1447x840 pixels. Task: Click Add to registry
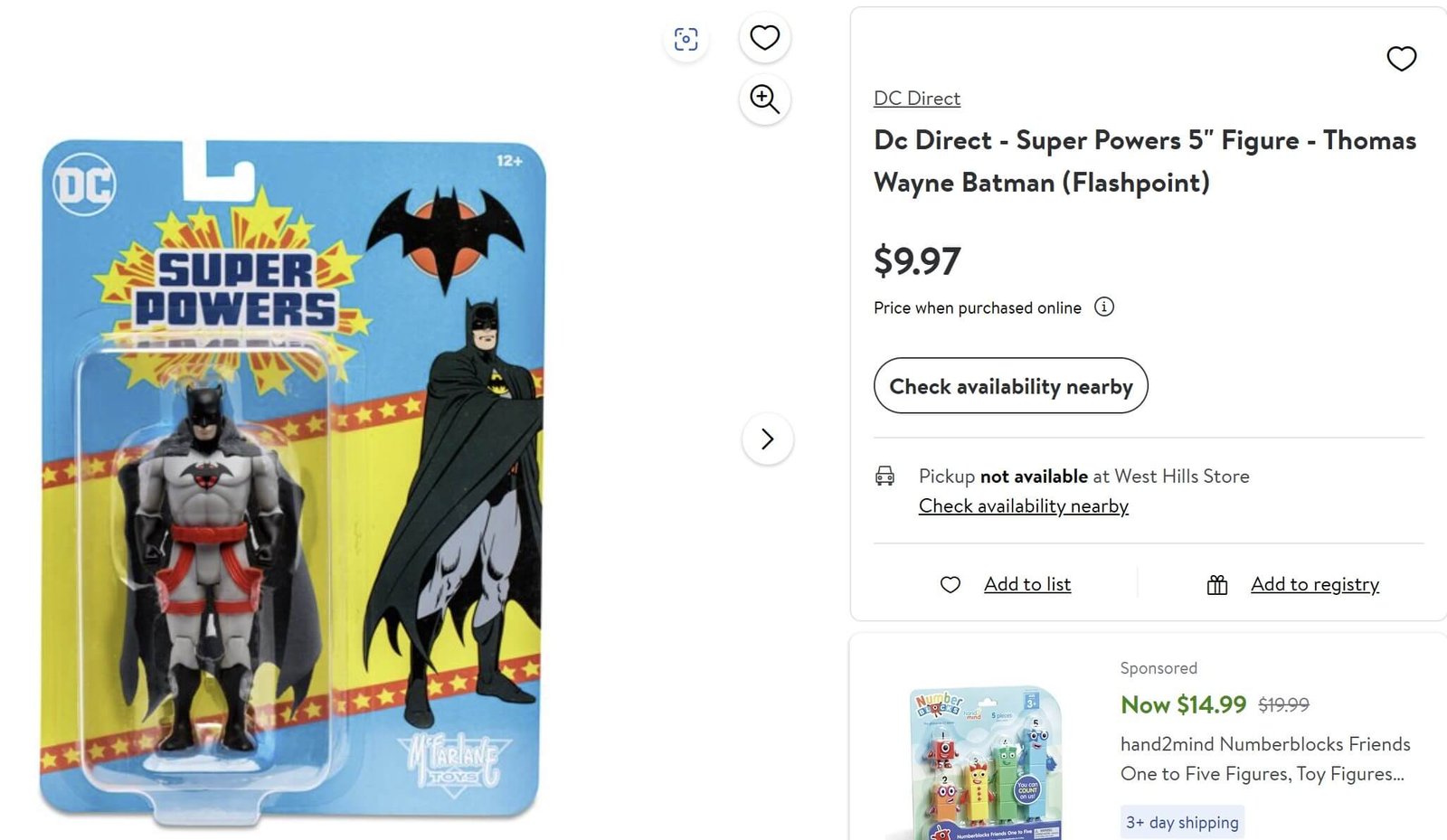pos(1314,584)
